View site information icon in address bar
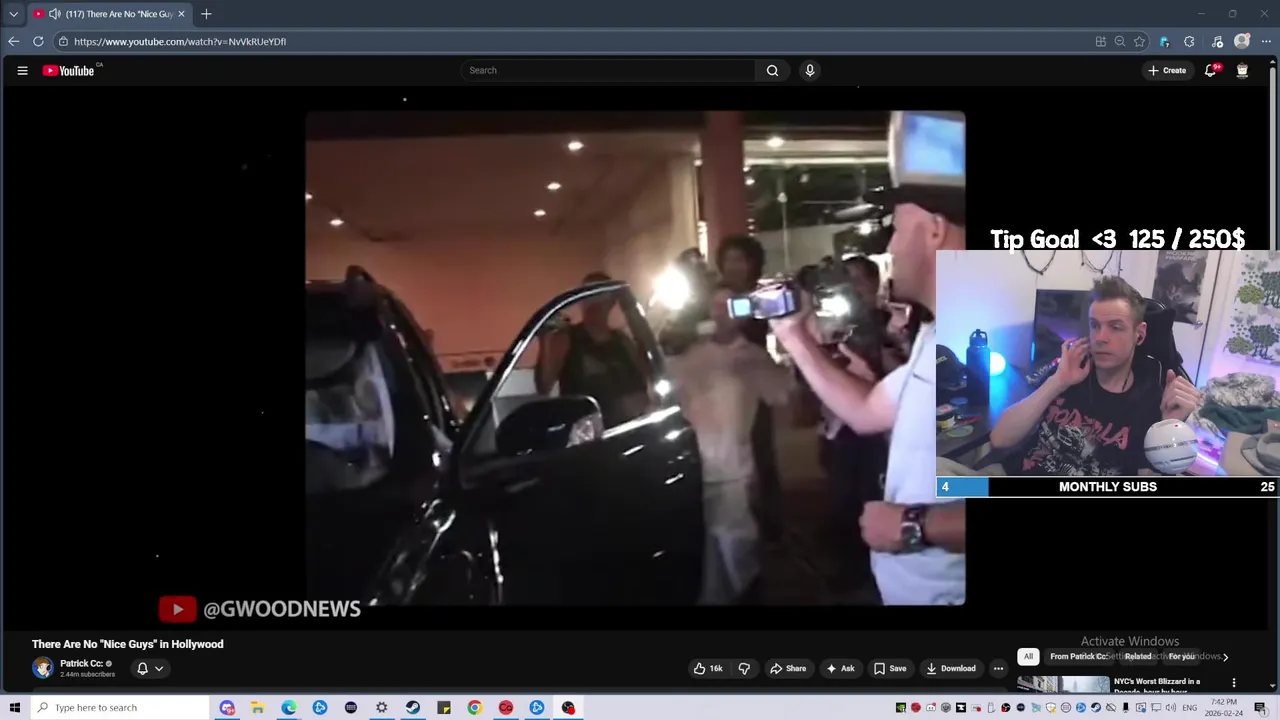Screen dimensions: 1280x720 coord(63,41)
